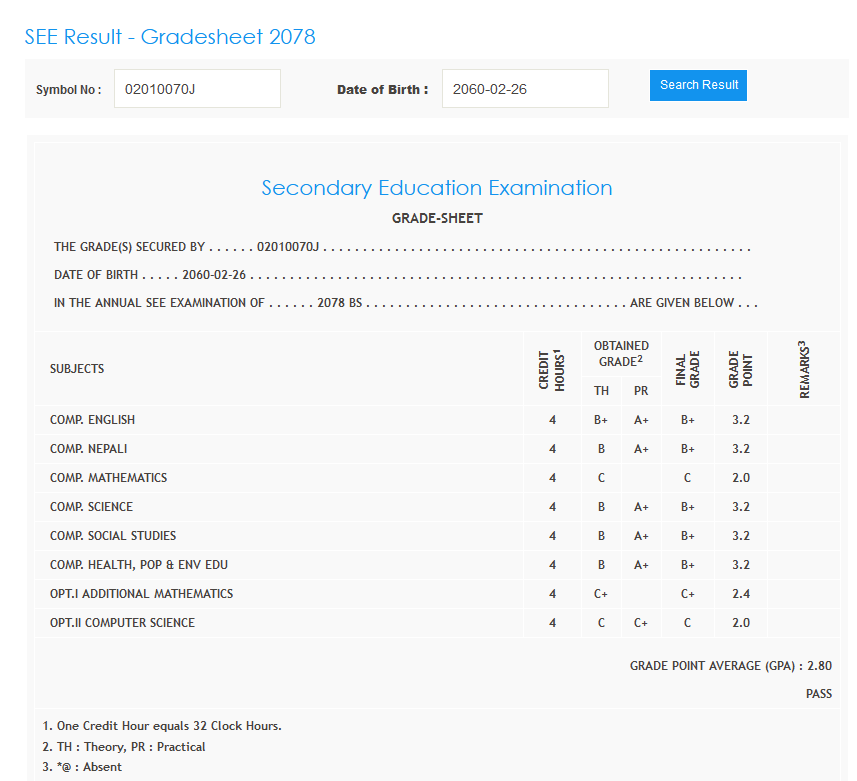Click the SEE Result - Gradesheet 2078 heading
This screenshot has height=781, width=857.
click(x=170, y=37)
